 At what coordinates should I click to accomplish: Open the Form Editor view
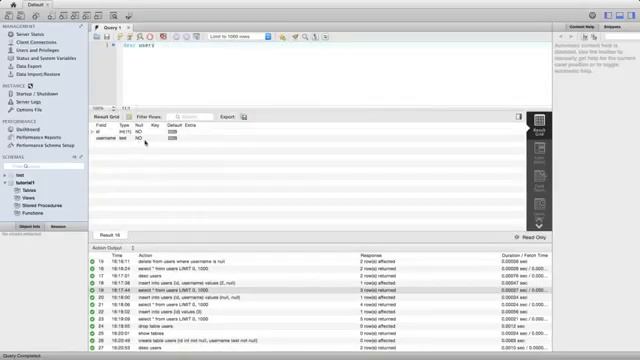[539, 153]
